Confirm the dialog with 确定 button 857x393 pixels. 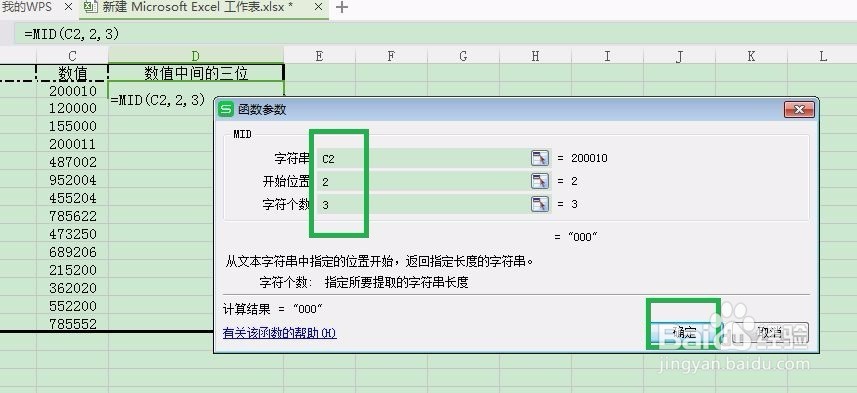point(685,332)
